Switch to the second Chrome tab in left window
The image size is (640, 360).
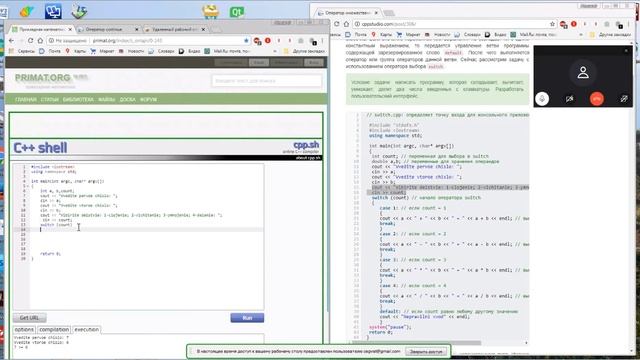click(109, 29)
